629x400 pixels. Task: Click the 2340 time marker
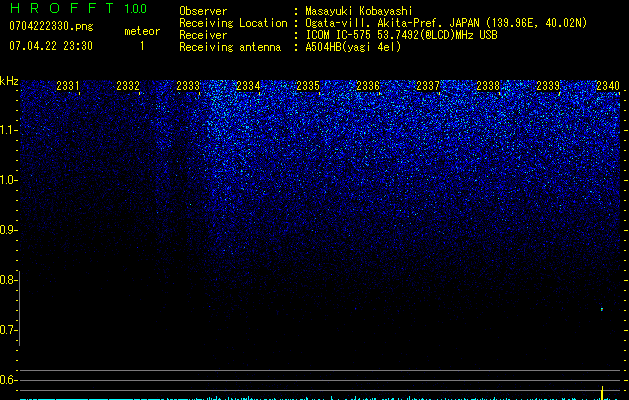pyautogui.click(x=608, y=85)
